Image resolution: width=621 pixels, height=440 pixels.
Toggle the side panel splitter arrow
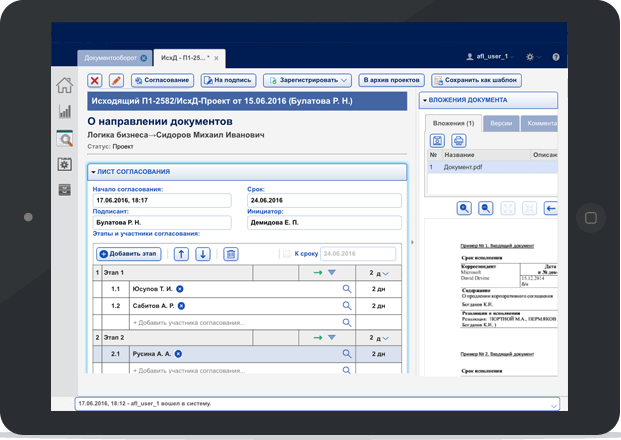pyautogui.click(x=412, y=242)
